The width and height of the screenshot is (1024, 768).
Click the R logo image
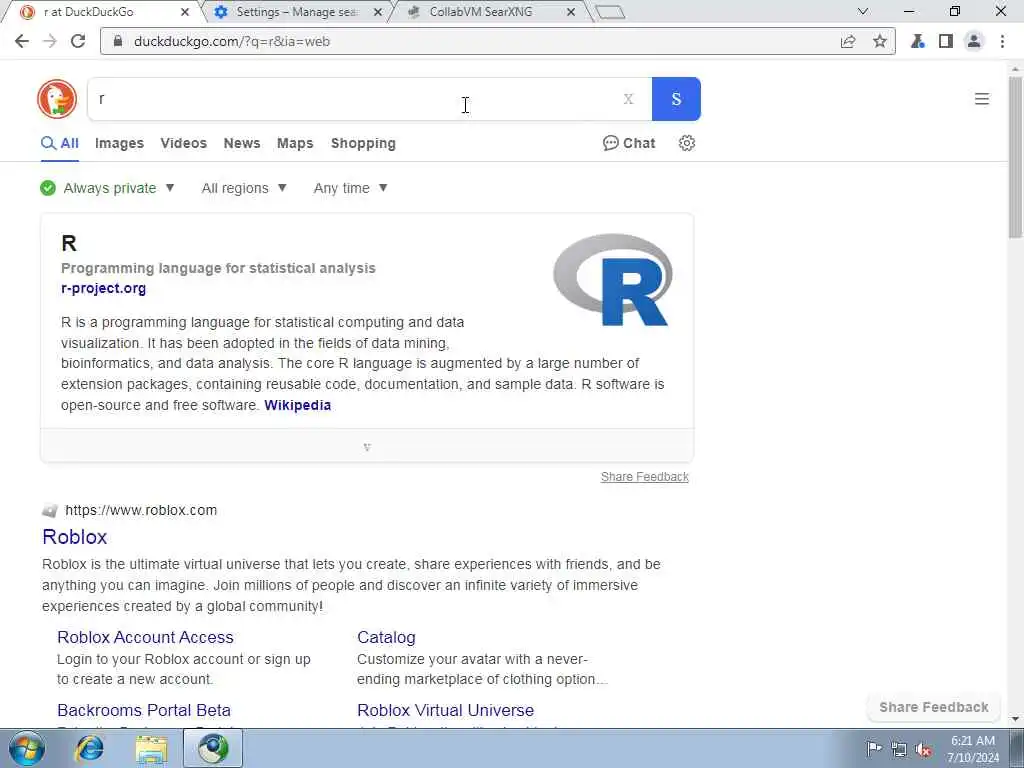pos(613,280)
